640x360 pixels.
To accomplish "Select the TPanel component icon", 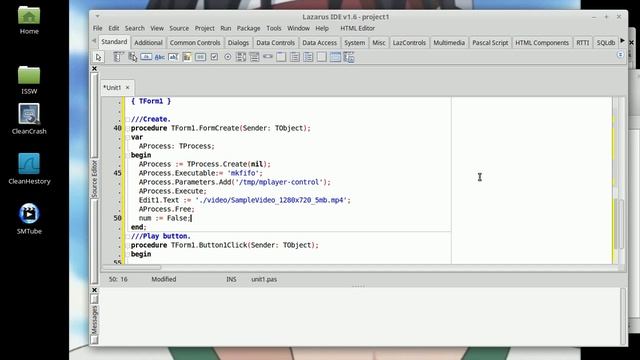I will (x=322, y=57).
